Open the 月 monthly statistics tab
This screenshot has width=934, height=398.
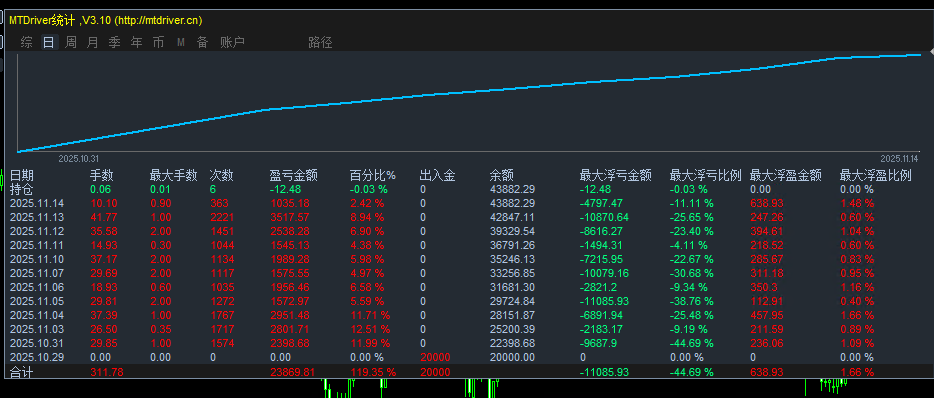pos(92,42)
